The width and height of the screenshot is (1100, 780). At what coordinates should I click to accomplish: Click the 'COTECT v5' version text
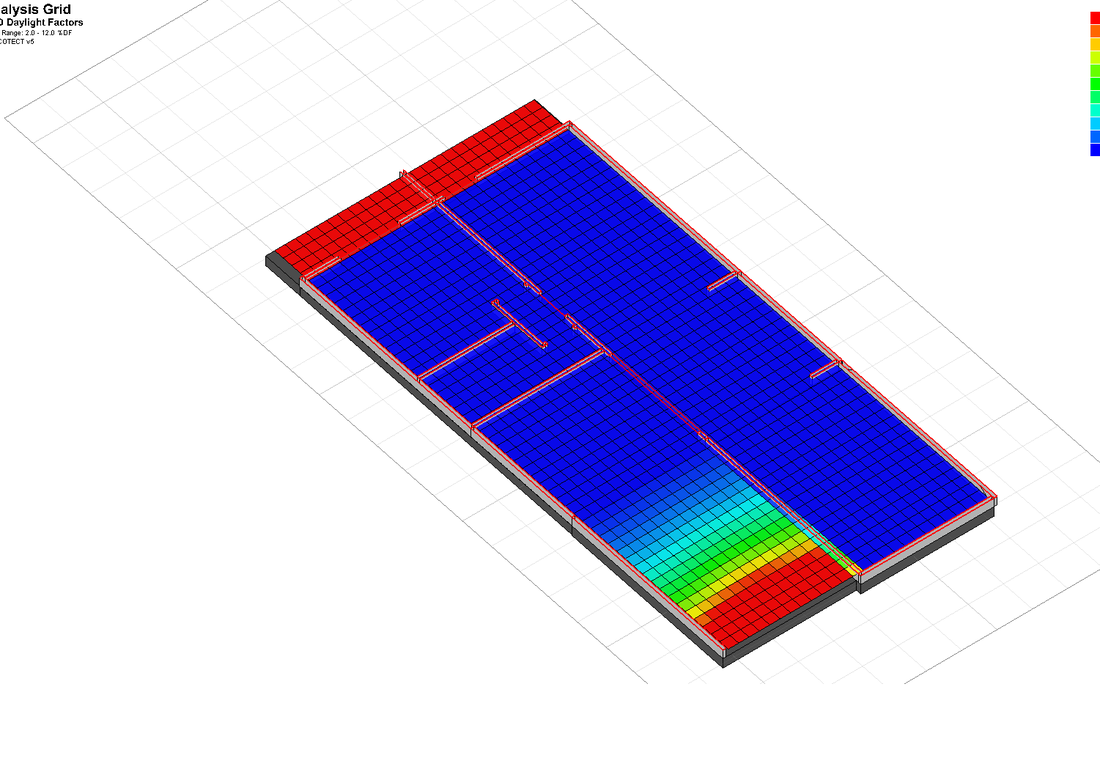point(17,41)
